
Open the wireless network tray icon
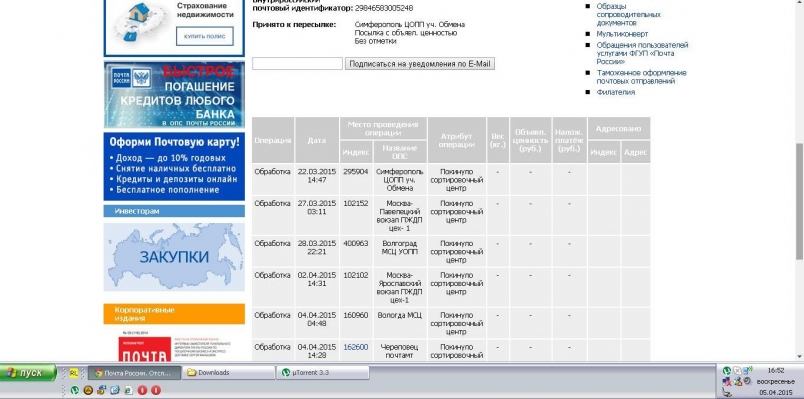click(x=748, y=371)
